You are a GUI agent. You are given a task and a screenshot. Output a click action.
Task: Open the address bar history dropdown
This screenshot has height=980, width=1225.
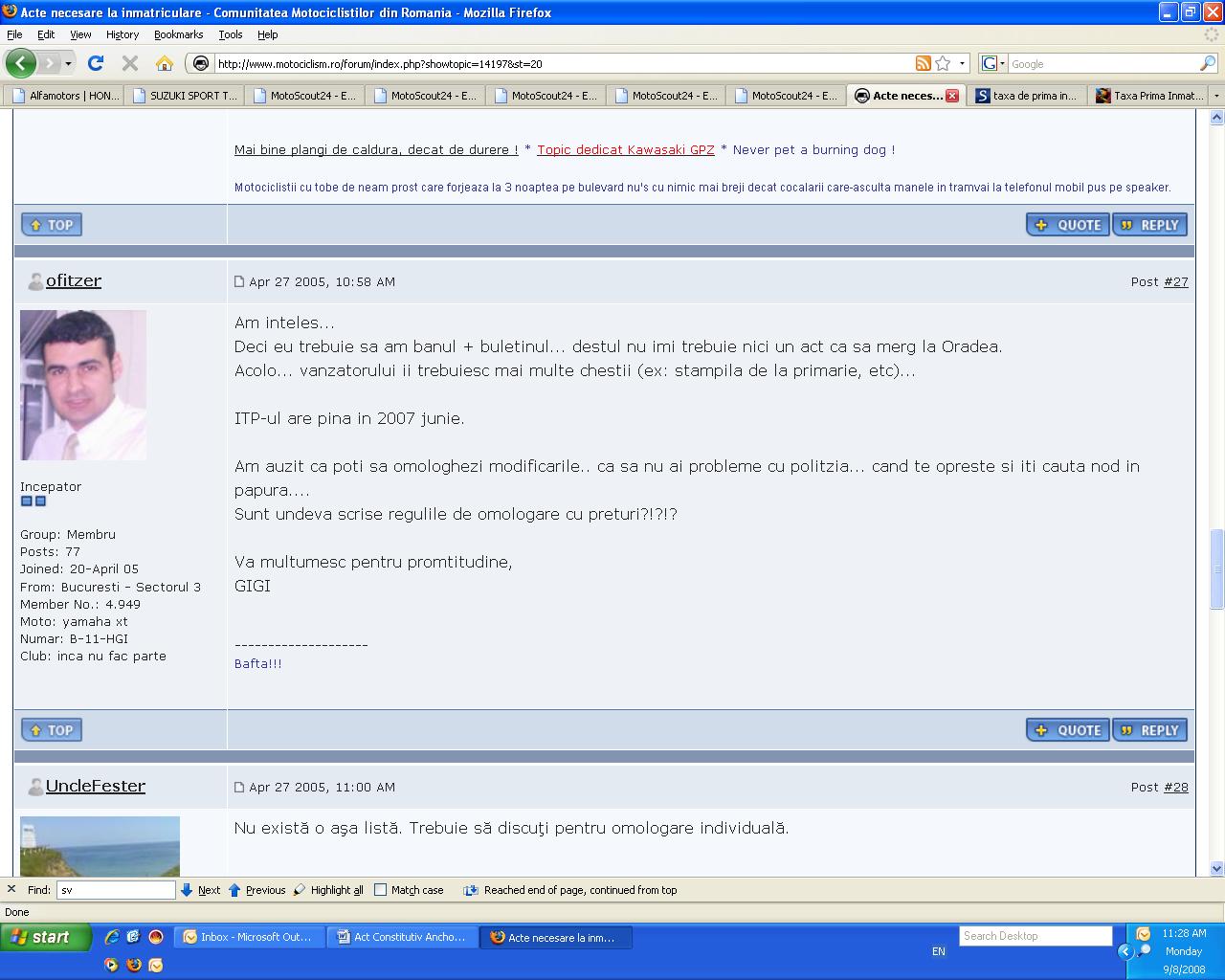pyautogui.click(x=963, y=63)
